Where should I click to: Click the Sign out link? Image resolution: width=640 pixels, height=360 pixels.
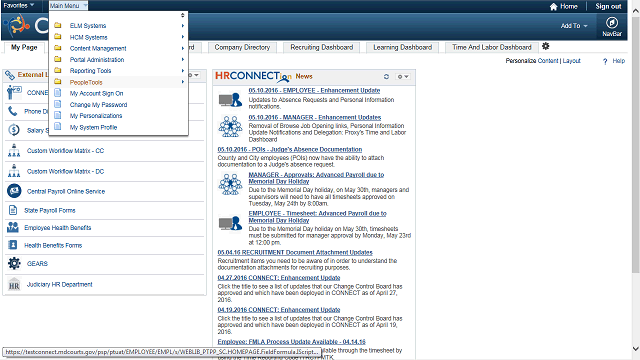tap(608, 7)
